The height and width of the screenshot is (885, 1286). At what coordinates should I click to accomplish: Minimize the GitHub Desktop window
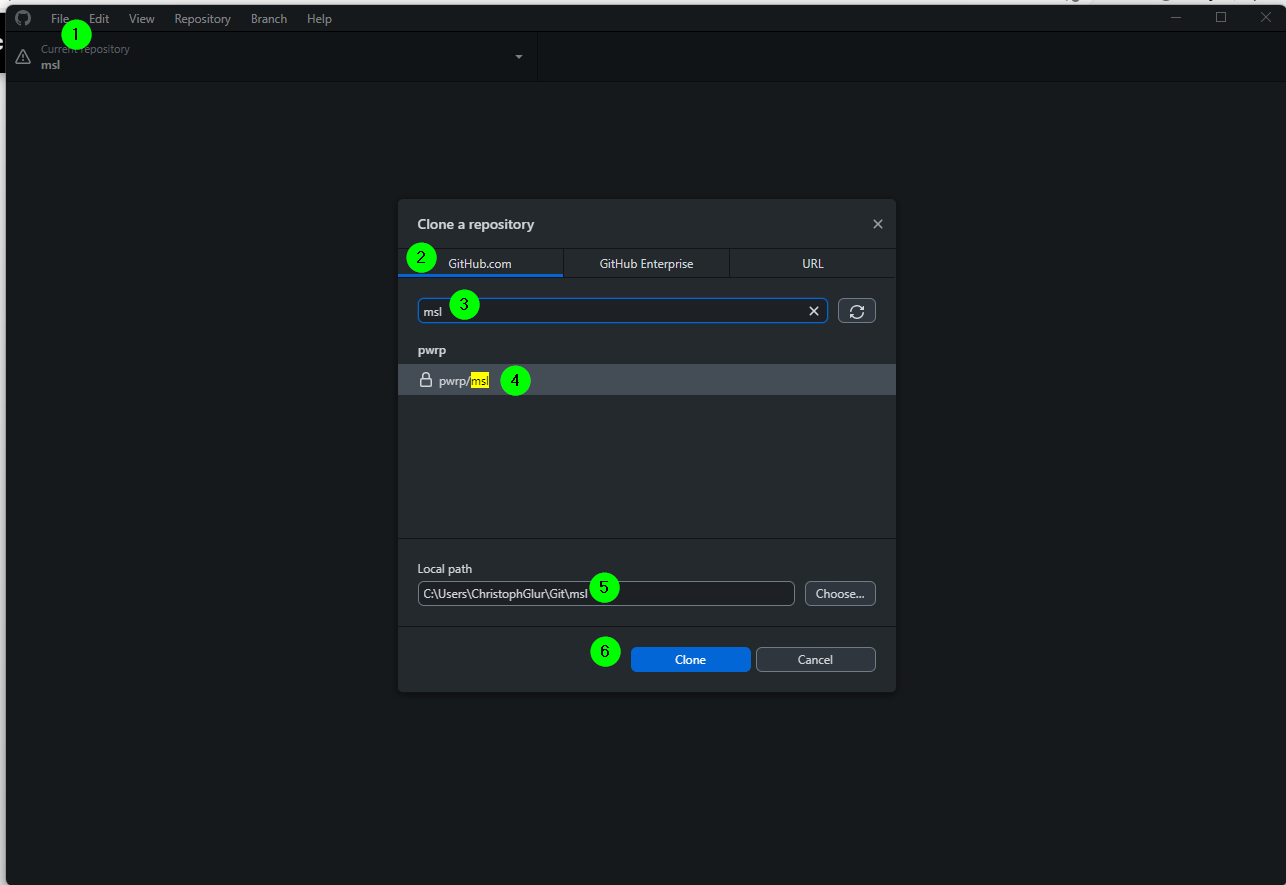[1177, 17]
